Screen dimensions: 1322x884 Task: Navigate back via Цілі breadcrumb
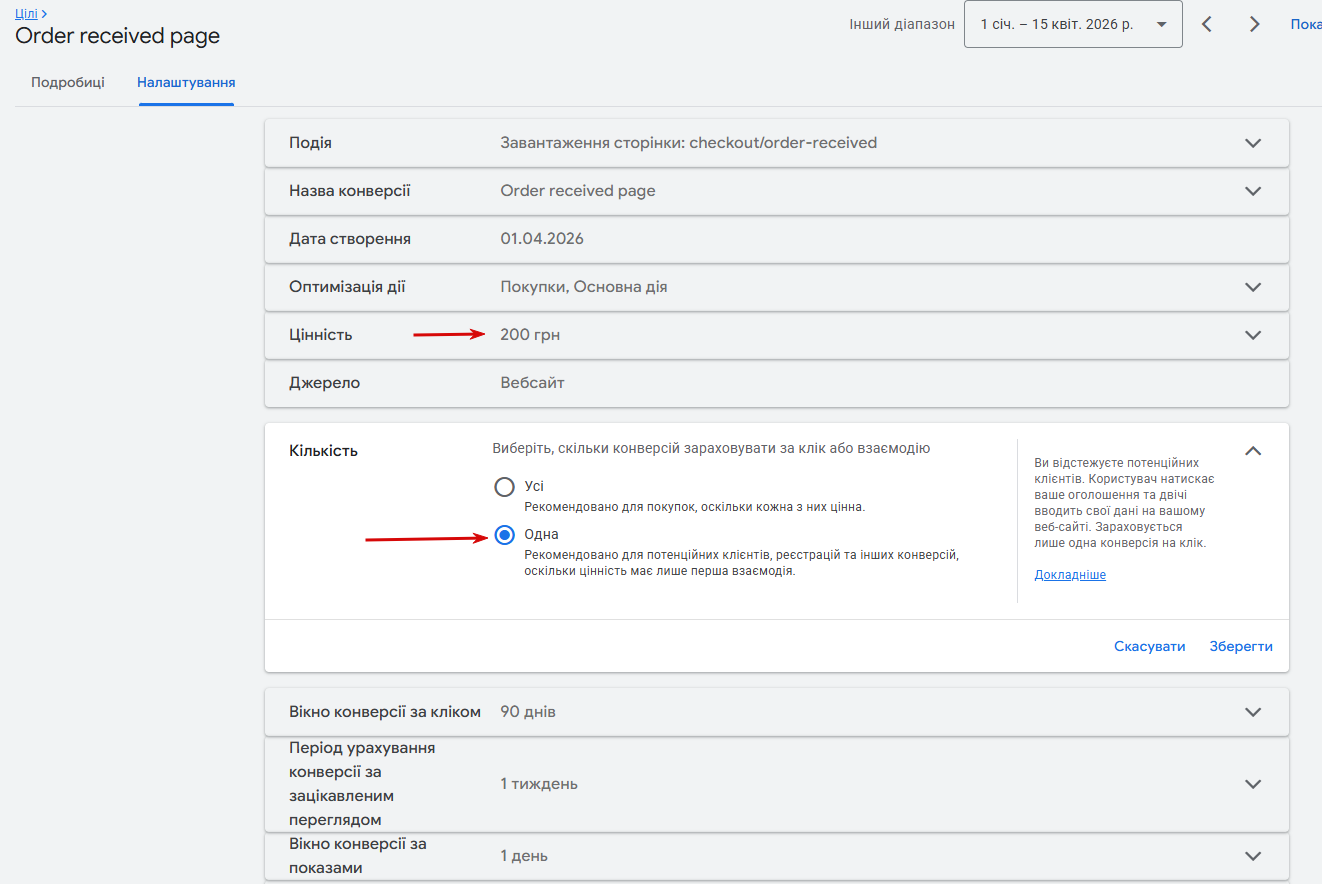[x=27, y=13]
